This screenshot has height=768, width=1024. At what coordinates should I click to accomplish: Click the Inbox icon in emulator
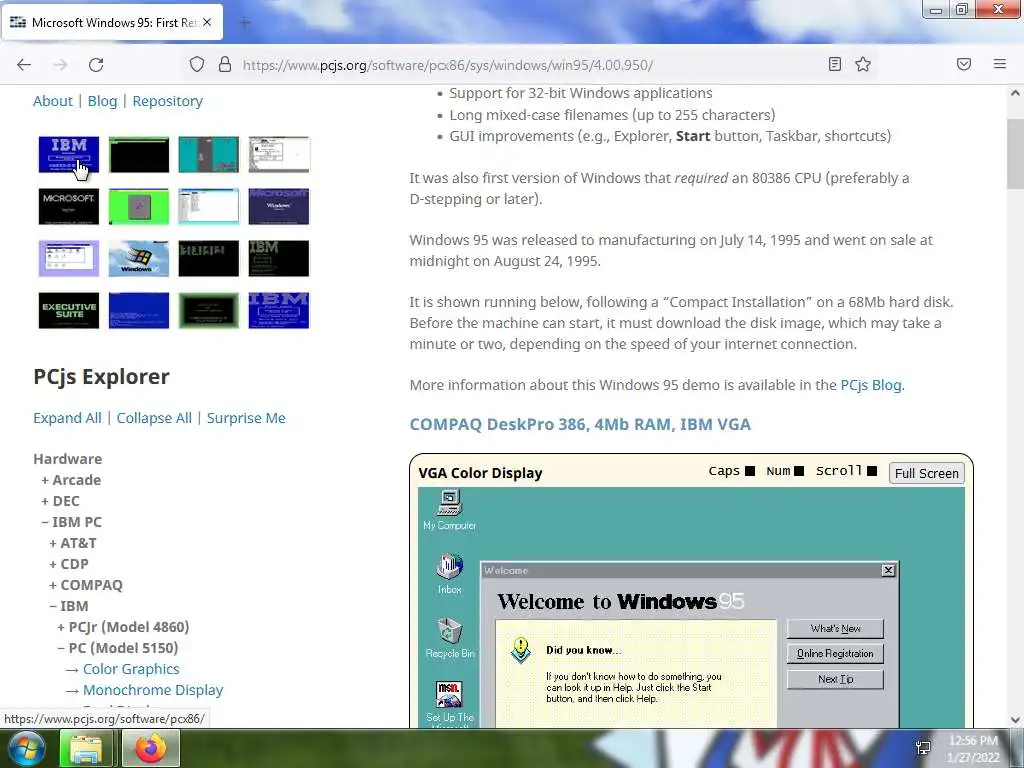(449, 573)
